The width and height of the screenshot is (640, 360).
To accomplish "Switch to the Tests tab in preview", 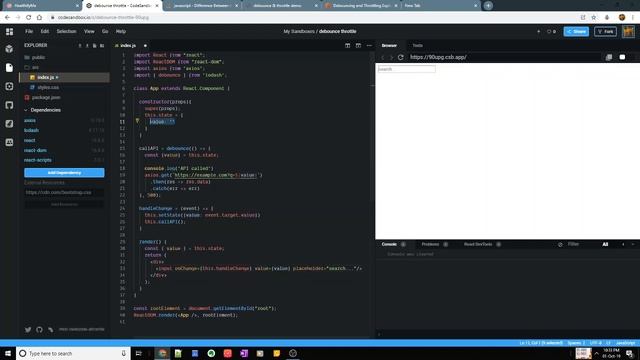I will (x=418, y=46).
